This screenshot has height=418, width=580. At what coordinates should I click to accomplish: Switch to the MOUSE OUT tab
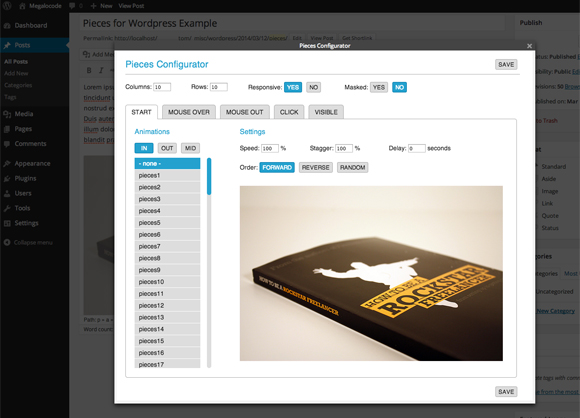click(x=245, y=112)
